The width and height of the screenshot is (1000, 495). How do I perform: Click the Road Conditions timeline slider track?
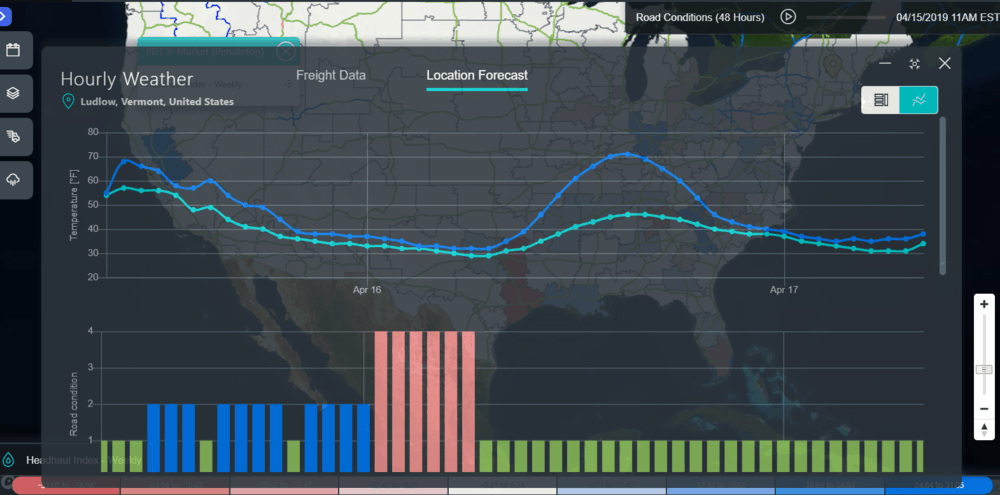(846, 18)
